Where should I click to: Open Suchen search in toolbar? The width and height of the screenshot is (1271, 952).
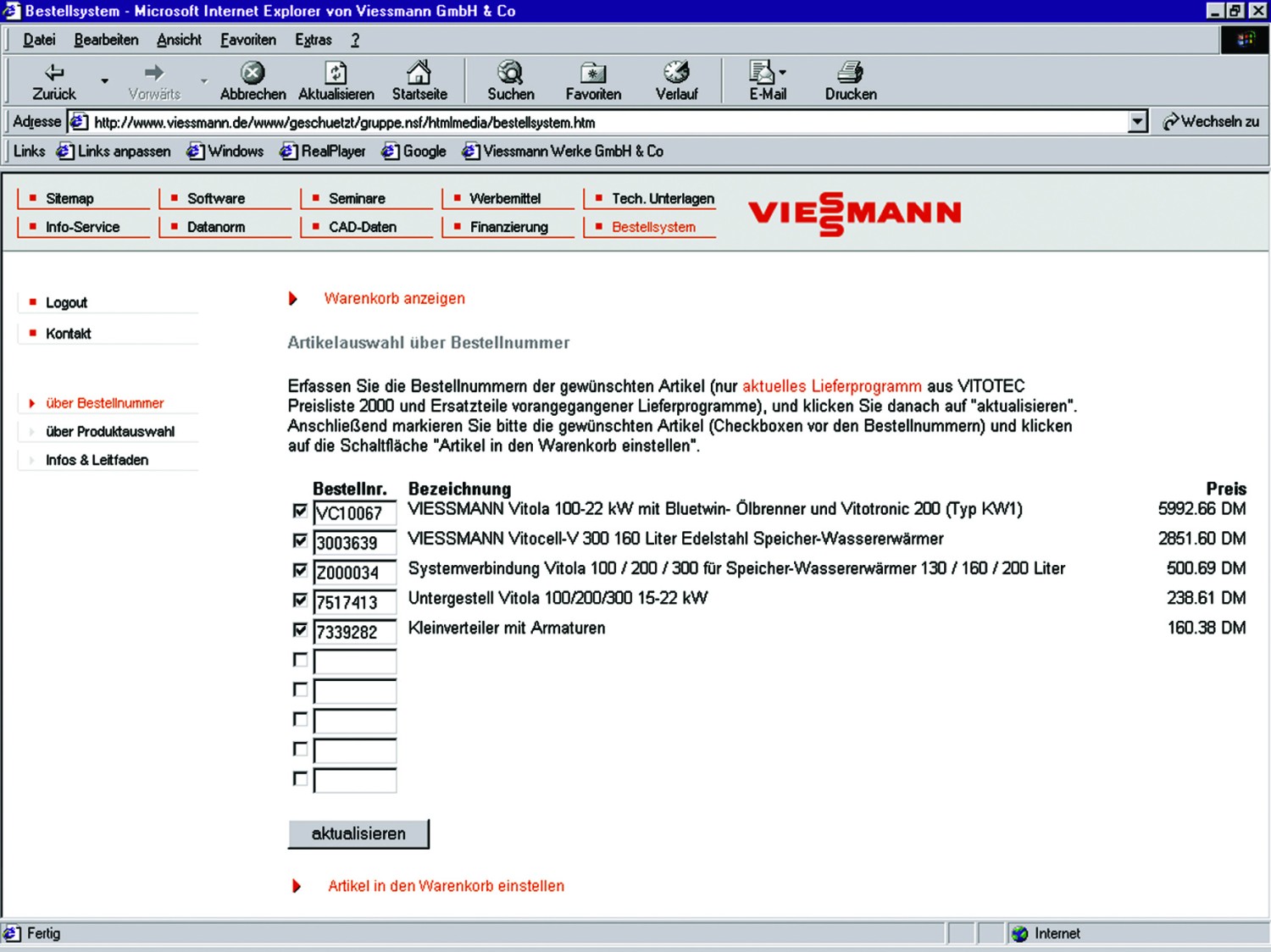pyautogui.click(x=510, y=81)
